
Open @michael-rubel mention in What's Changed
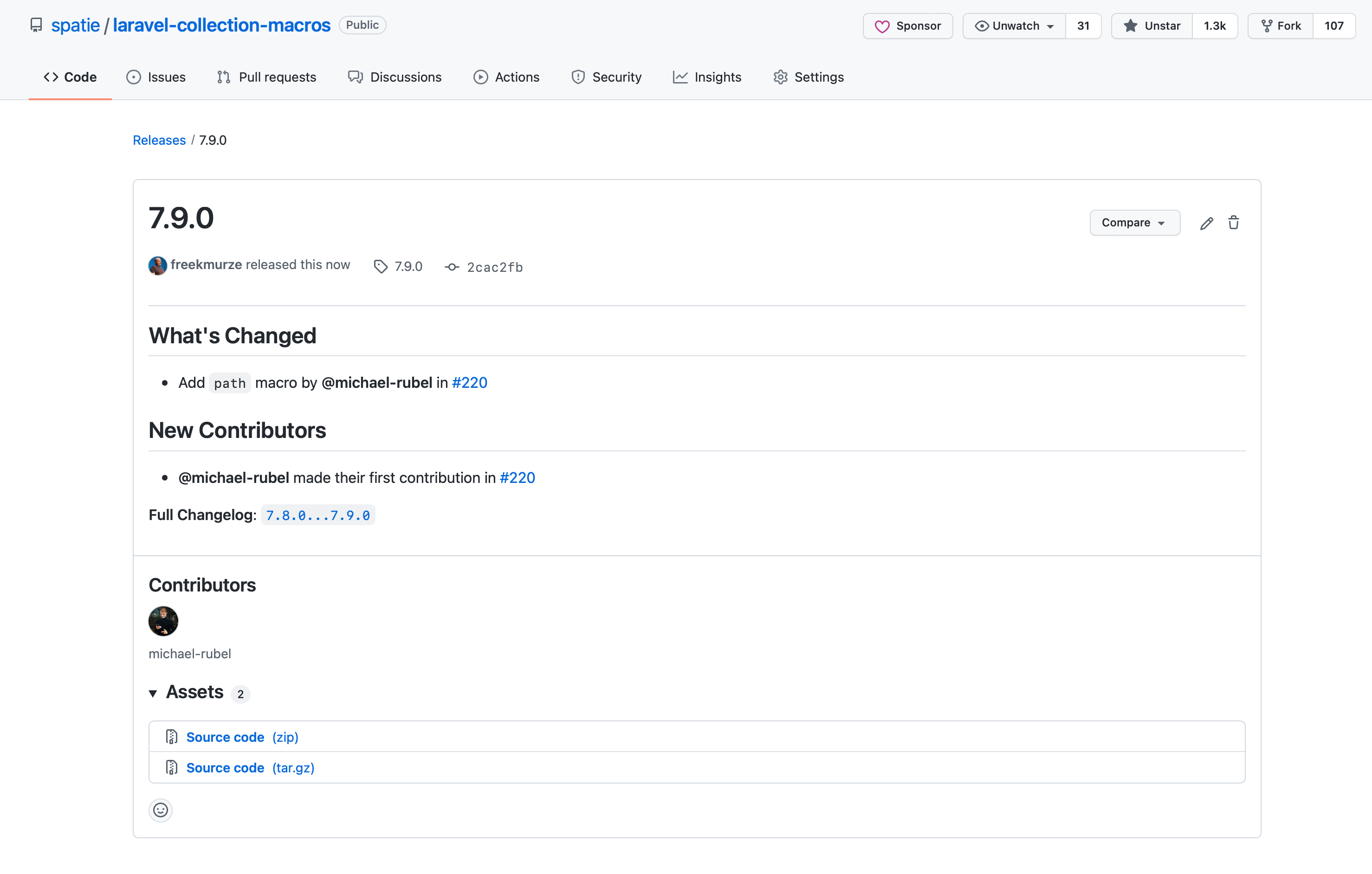coord(376,383)
